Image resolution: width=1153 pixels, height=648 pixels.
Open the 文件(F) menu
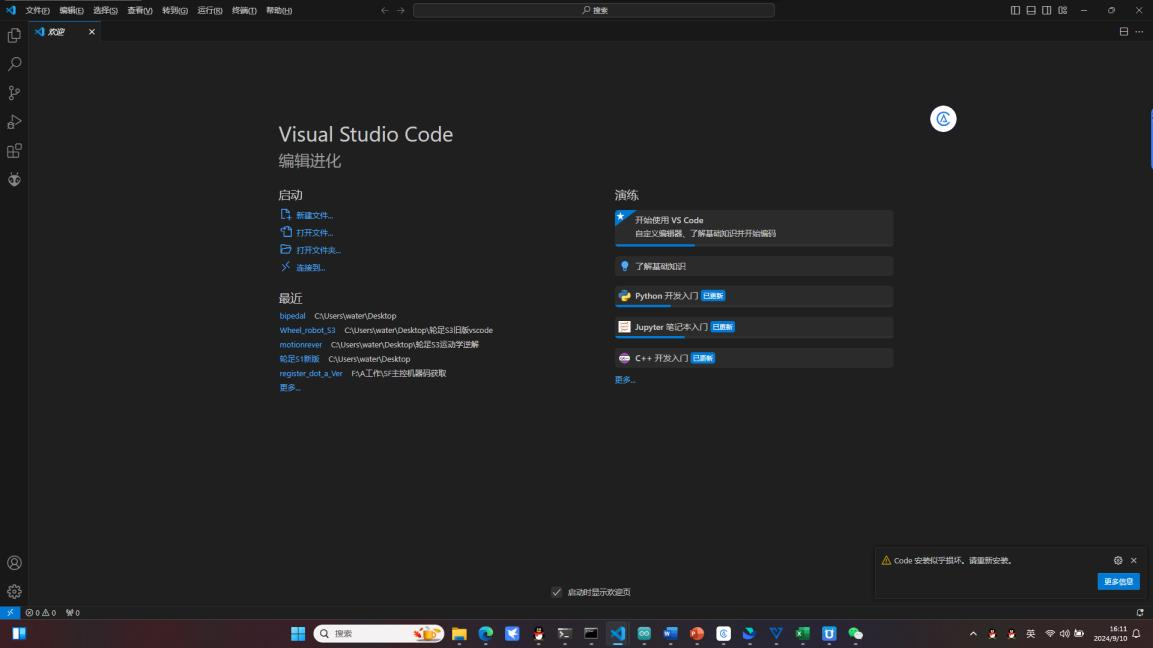click(x=37, y=10)
